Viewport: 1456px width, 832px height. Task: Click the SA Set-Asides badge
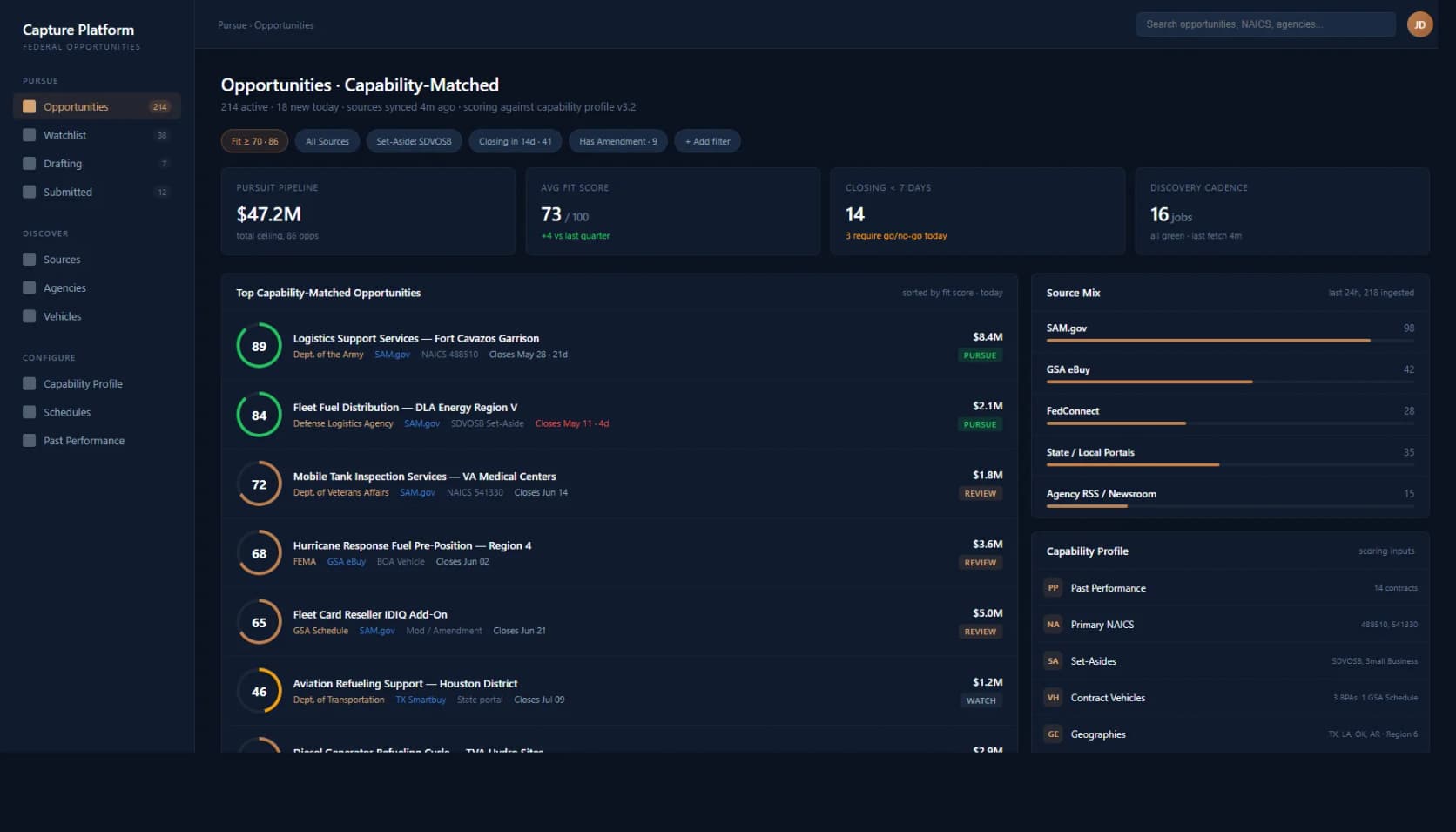[1053, 661]
